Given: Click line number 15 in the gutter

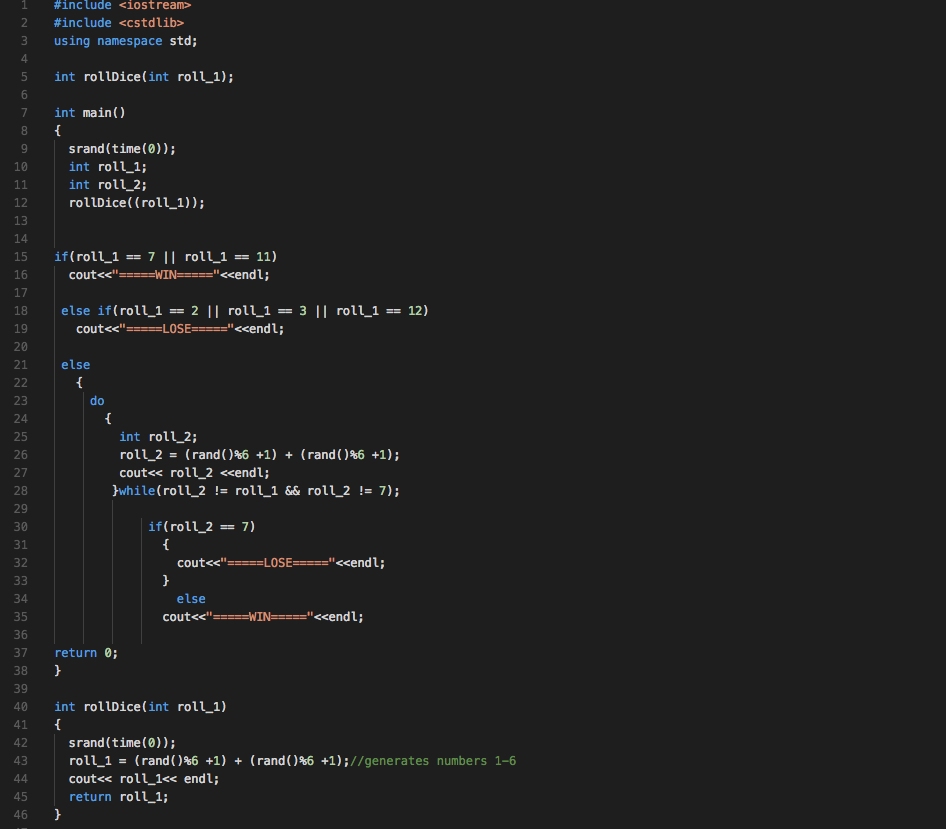Looking at the screenshot, I should coord(21,256).
